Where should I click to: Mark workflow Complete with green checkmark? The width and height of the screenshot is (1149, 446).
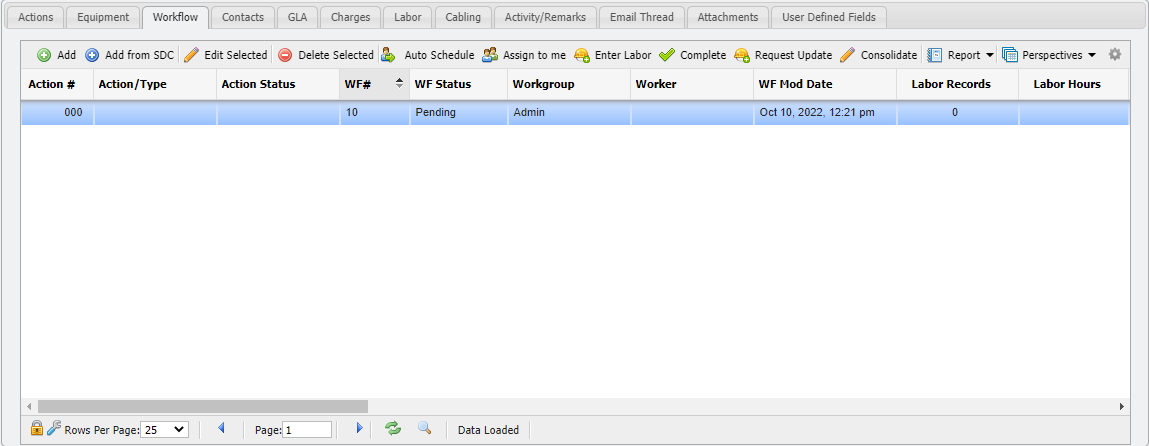point(667,55)
